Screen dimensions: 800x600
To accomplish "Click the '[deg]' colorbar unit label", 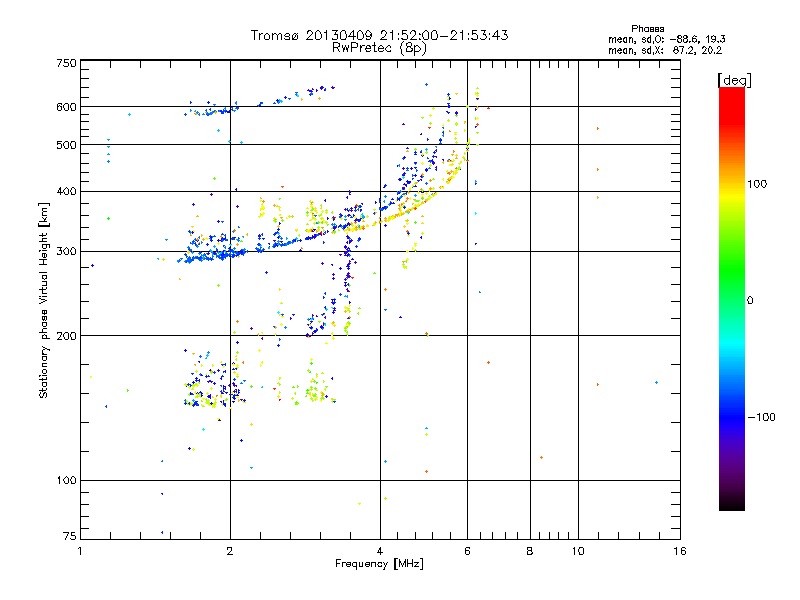I will [734, 80].
